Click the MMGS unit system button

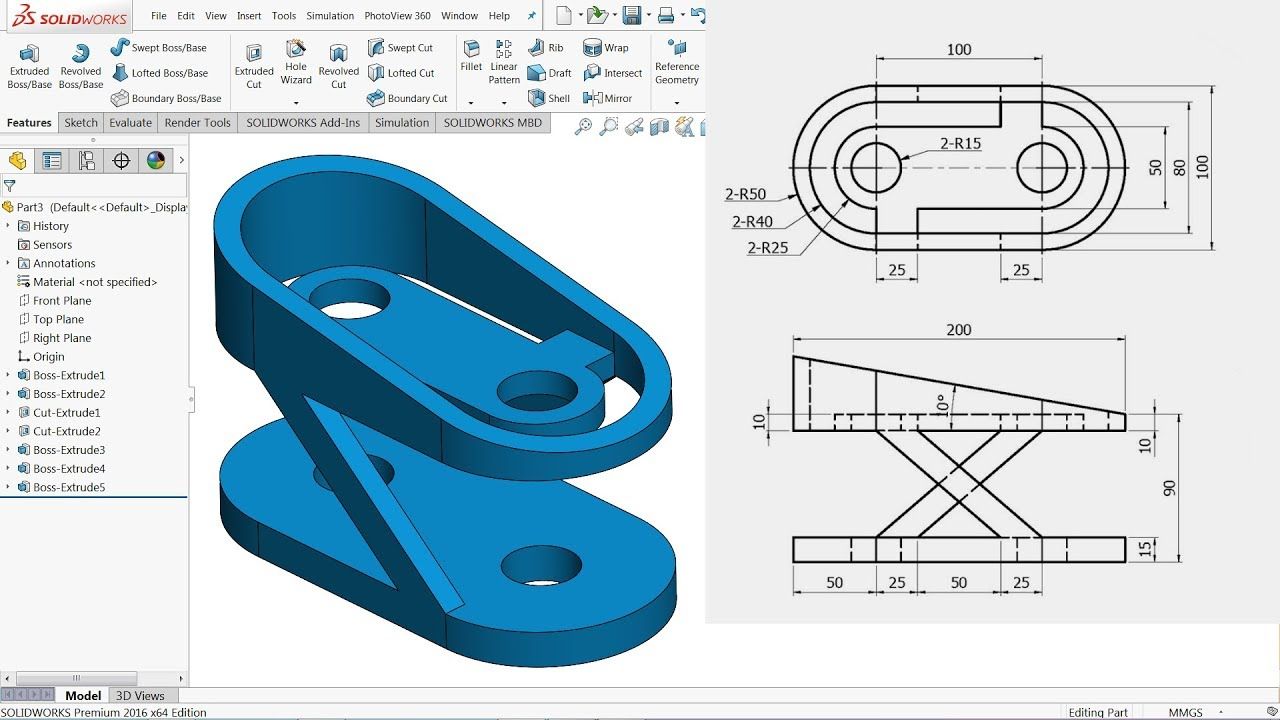pos(1186,712)
